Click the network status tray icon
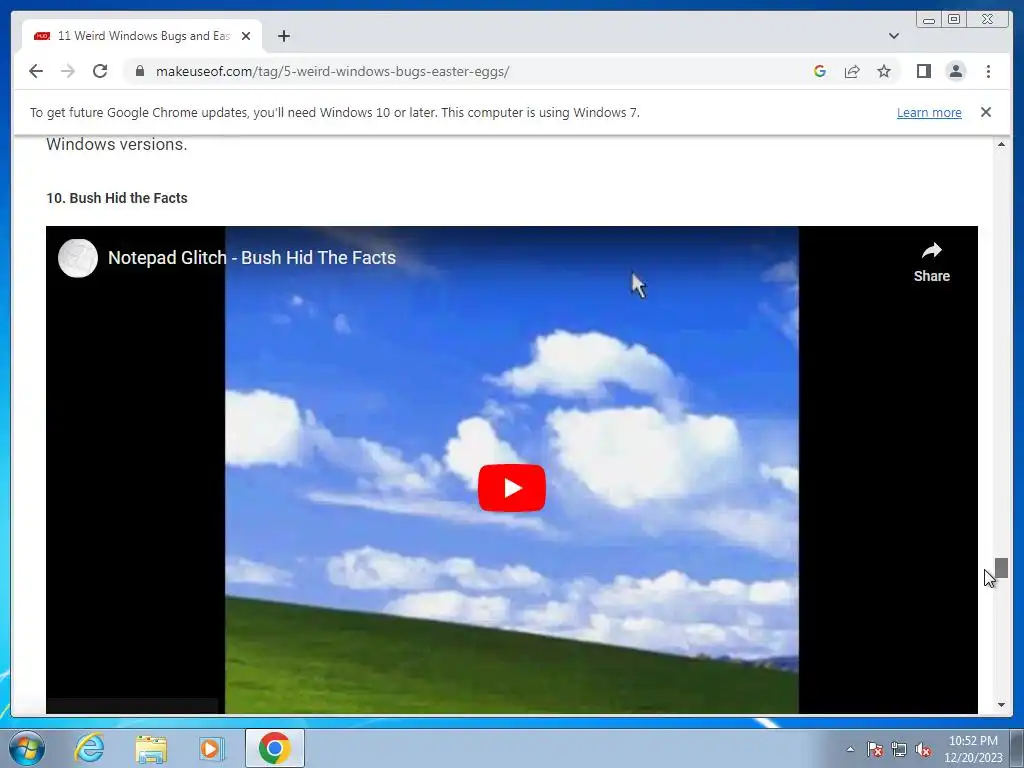The height and width of the screenshot is (768, 1024). tap(899, 749)
